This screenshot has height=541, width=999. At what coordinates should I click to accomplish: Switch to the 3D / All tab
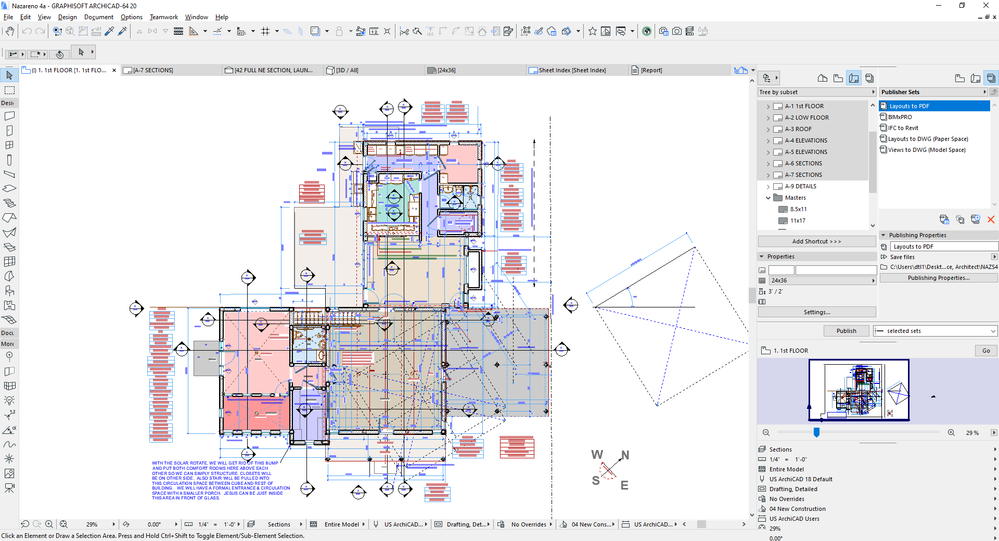click(x=373, y=70)
